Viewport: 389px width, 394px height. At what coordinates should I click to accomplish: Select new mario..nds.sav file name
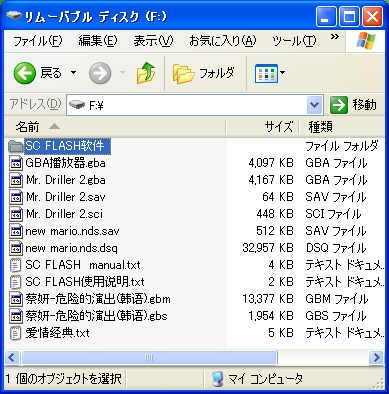[x=72, y=231]
